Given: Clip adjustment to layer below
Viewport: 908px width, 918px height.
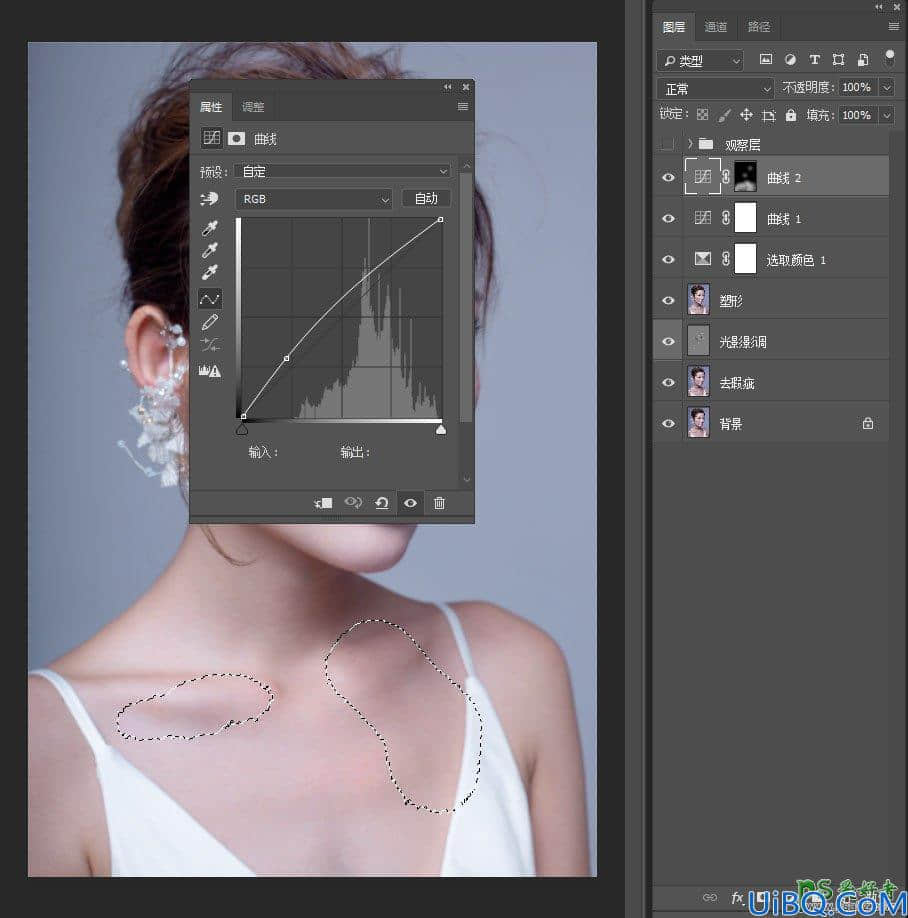Looking at the screenshot, I should [323, 503].
